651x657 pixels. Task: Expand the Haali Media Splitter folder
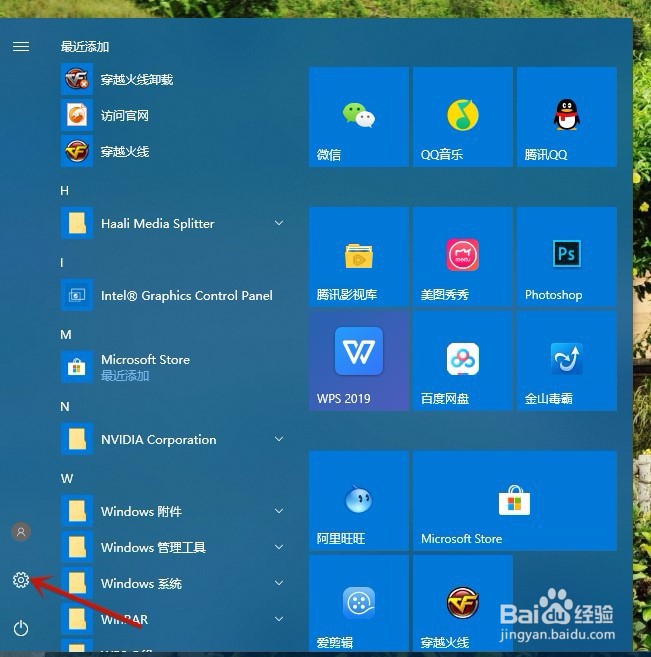(174, 223)
